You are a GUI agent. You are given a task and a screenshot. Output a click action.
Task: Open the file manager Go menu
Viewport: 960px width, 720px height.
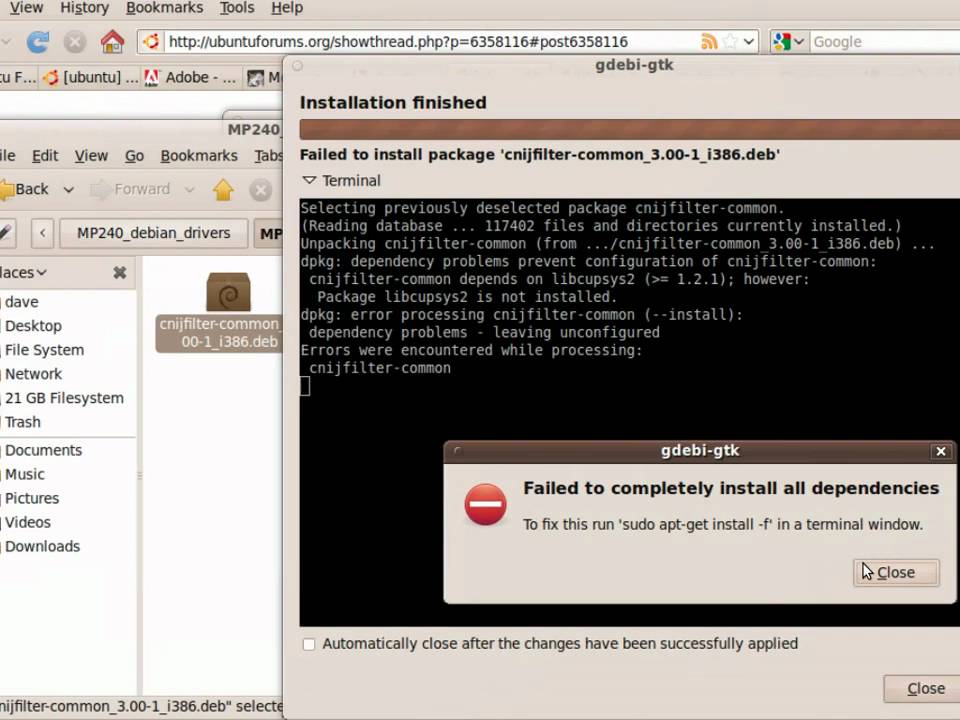[x=134, y=156]
